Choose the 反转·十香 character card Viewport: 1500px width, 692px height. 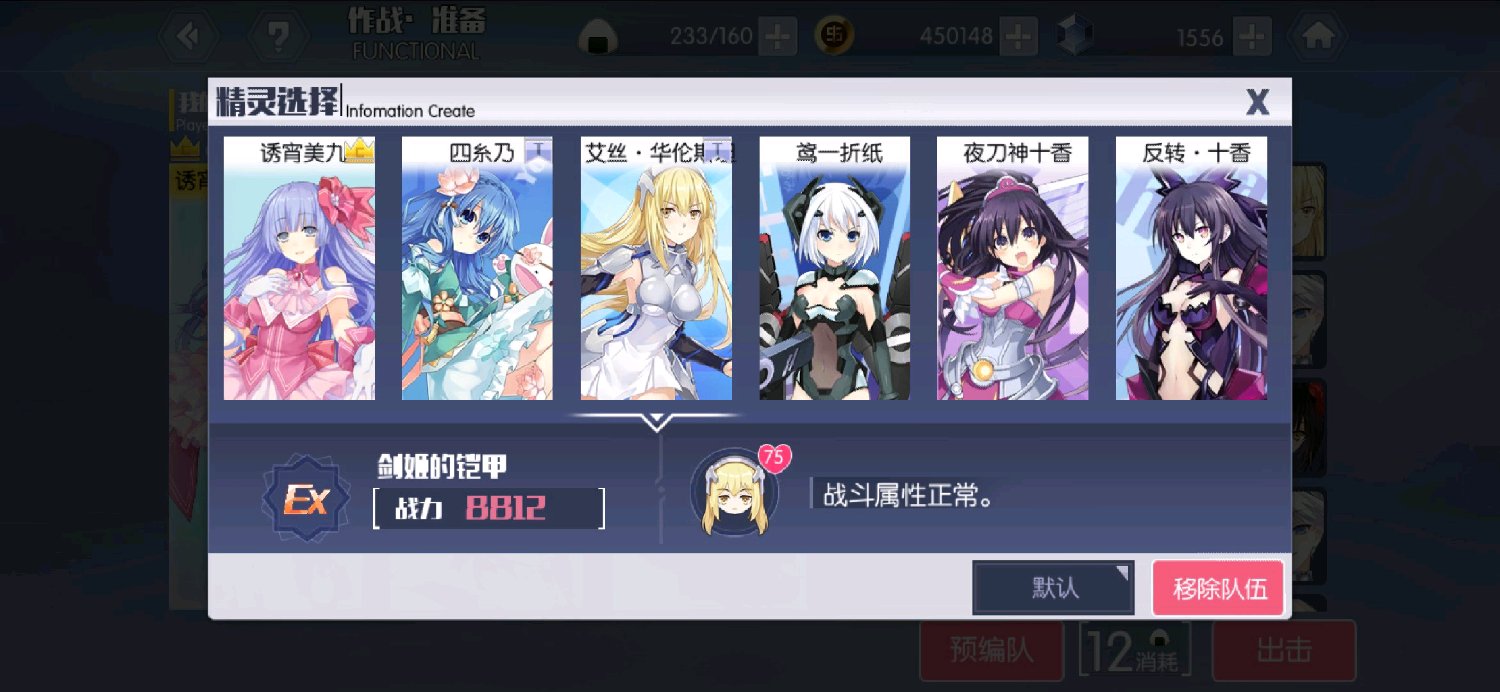click(x=1191, y=268)
